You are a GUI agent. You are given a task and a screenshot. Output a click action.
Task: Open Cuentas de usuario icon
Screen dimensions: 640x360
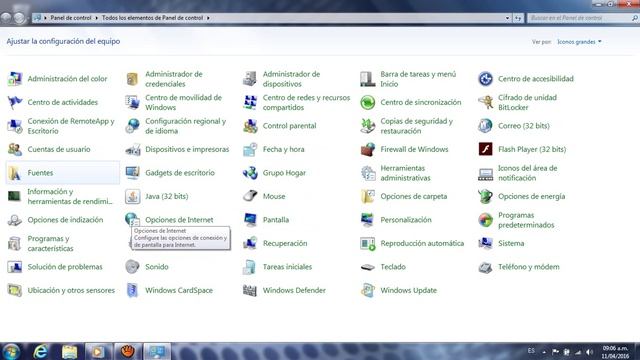(x=15, y=149)
